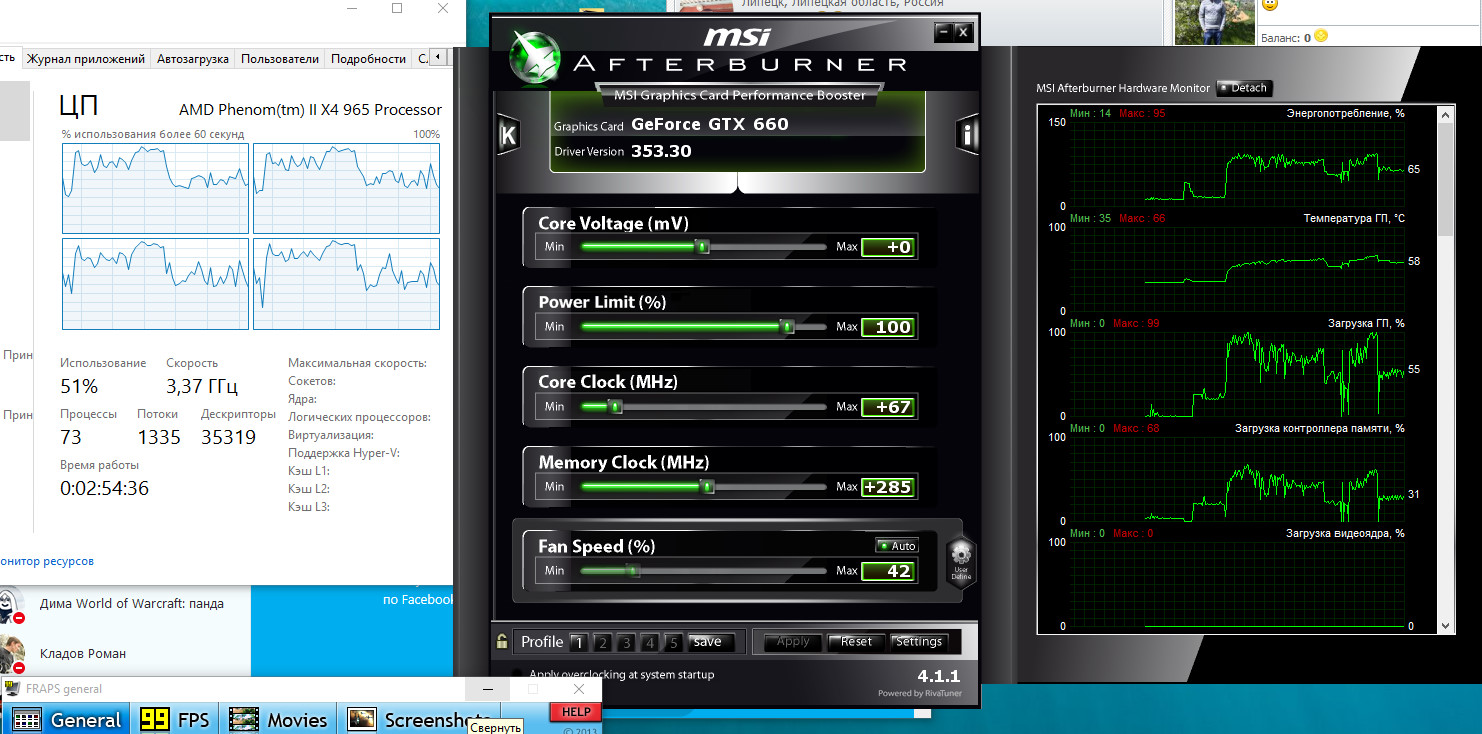Screen dimensions: 1482x734
Task: Select Profile slot 2
Action: click(x=602, y=642)
